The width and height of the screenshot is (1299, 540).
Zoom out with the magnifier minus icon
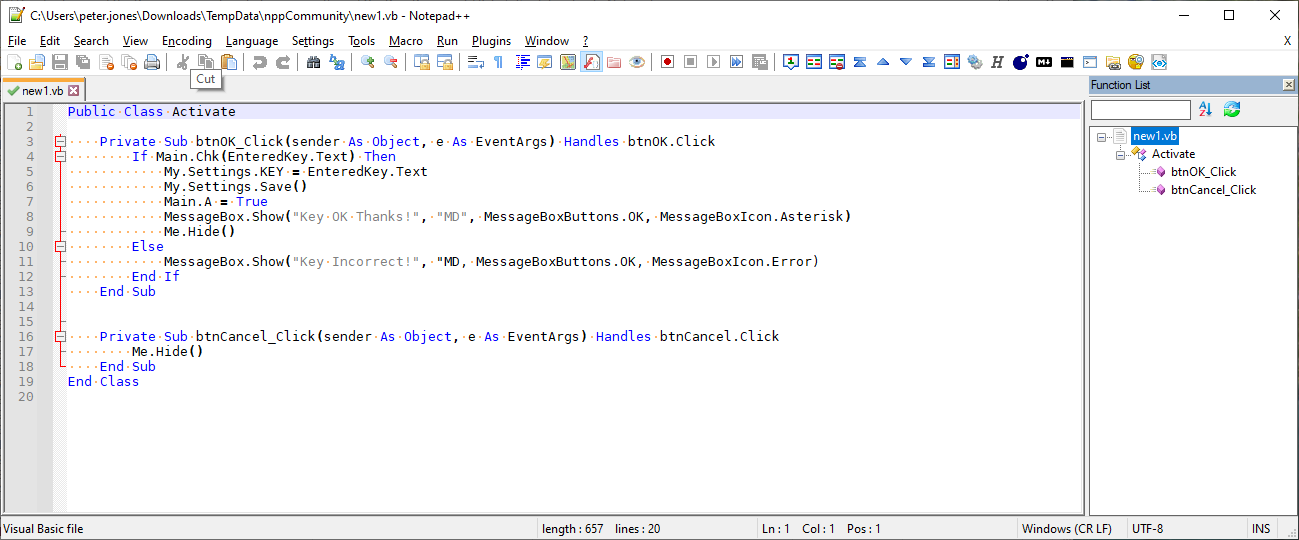391,62
